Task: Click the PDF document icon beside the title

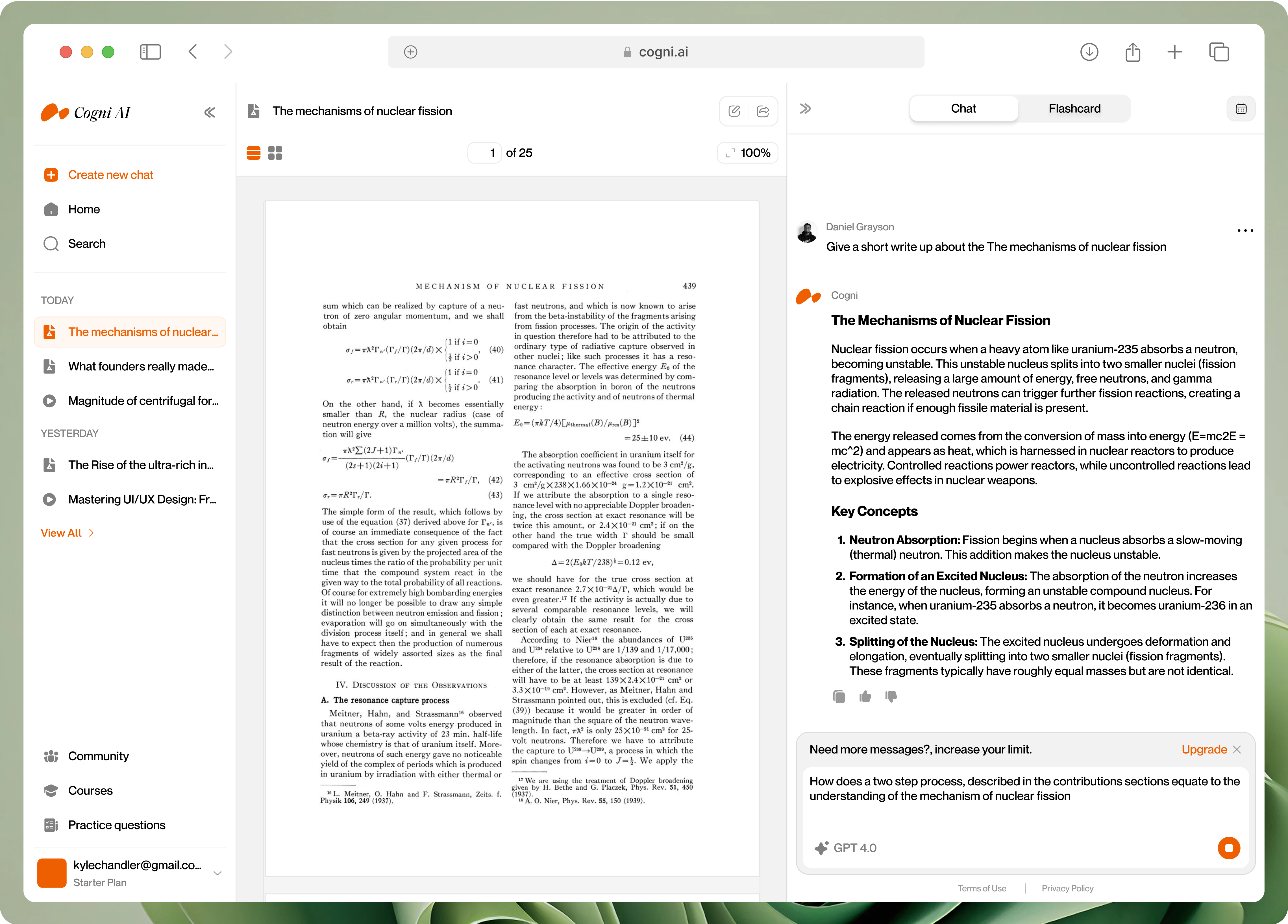Action: pos(254,111)
